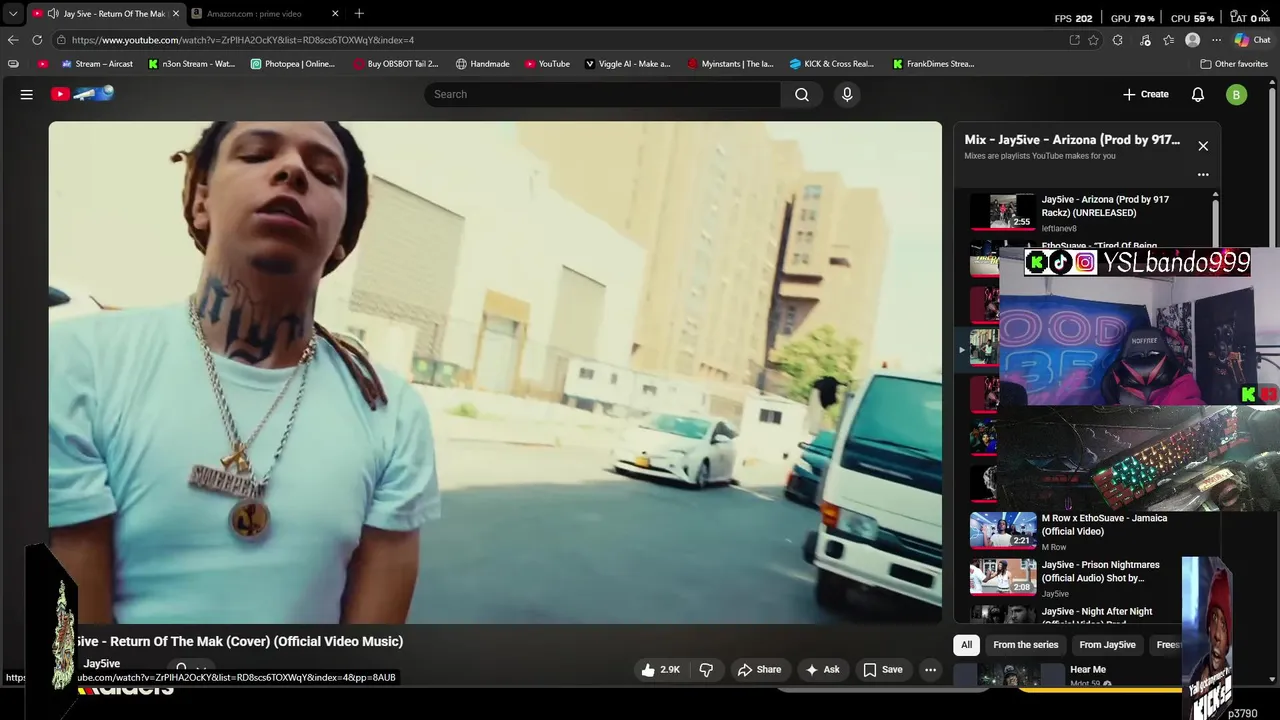Save the video to a playlist

[x=883, y=670]
